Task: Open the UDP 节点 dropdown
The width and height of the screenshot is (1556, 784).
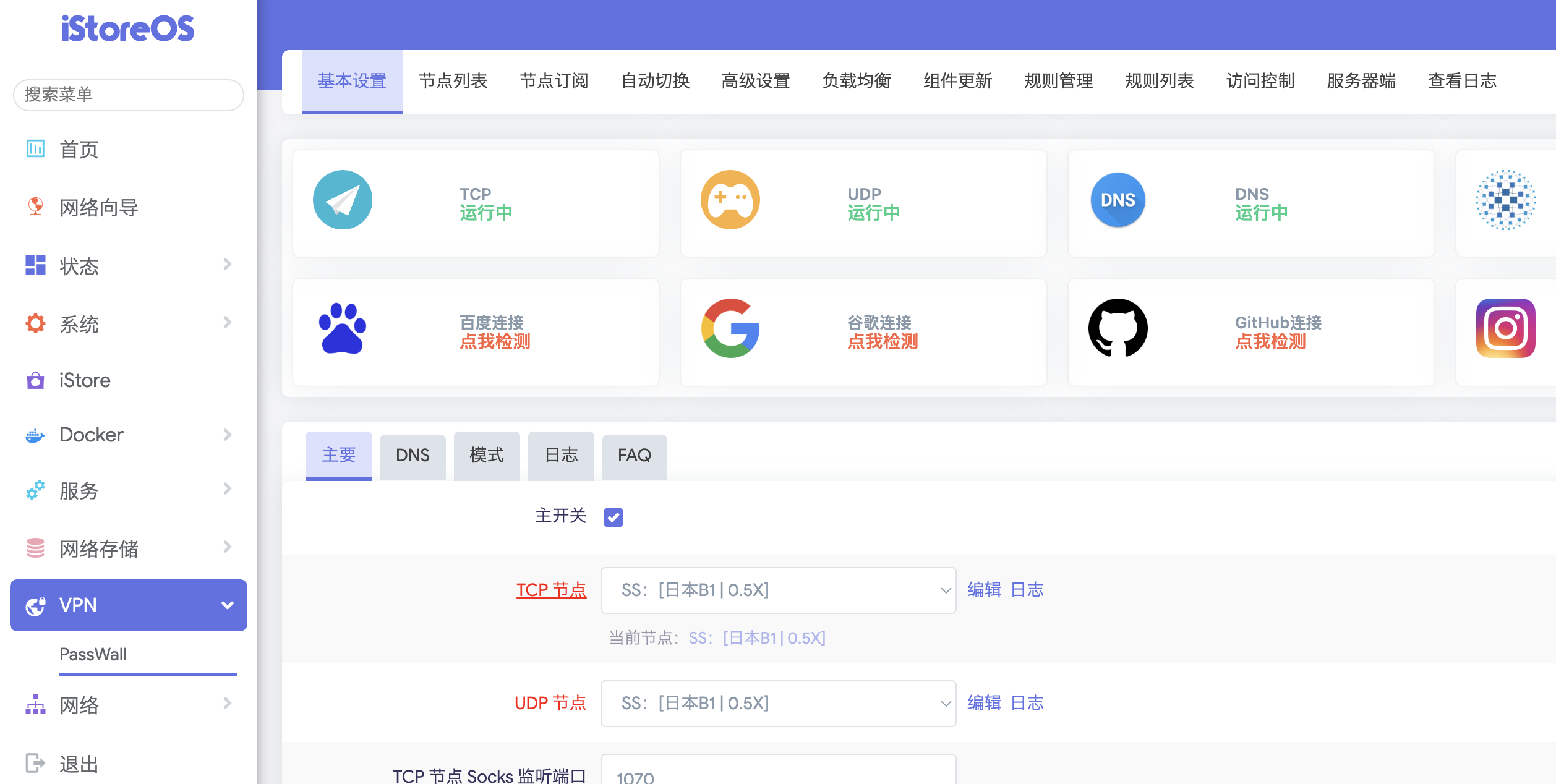Action: pyautogui.click(x=779, y=704)
